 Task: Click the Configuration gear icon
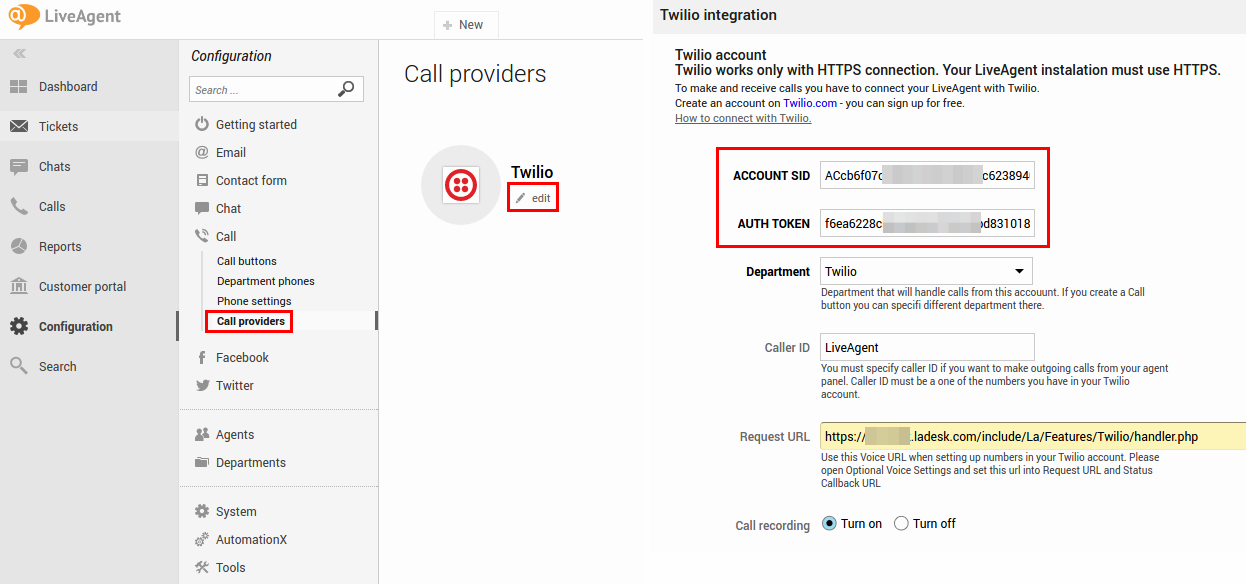click(19, 327)
